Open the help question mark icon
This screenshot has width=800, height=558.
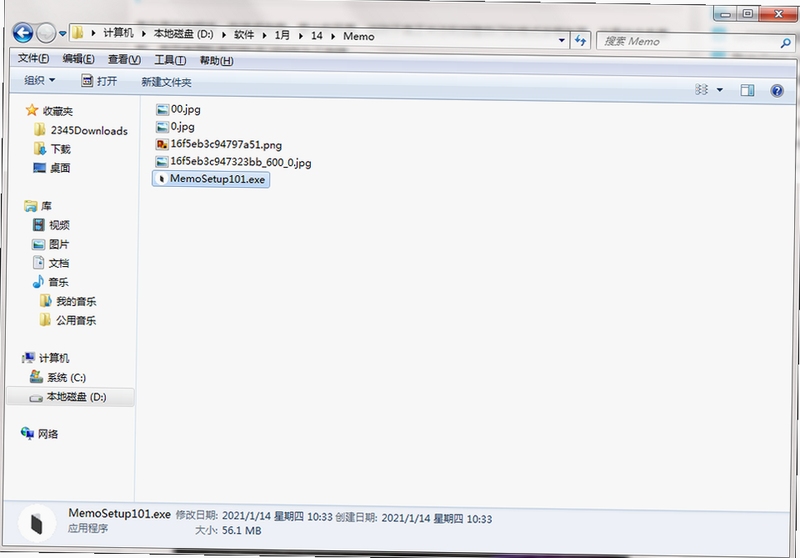[x=777, y=91]
